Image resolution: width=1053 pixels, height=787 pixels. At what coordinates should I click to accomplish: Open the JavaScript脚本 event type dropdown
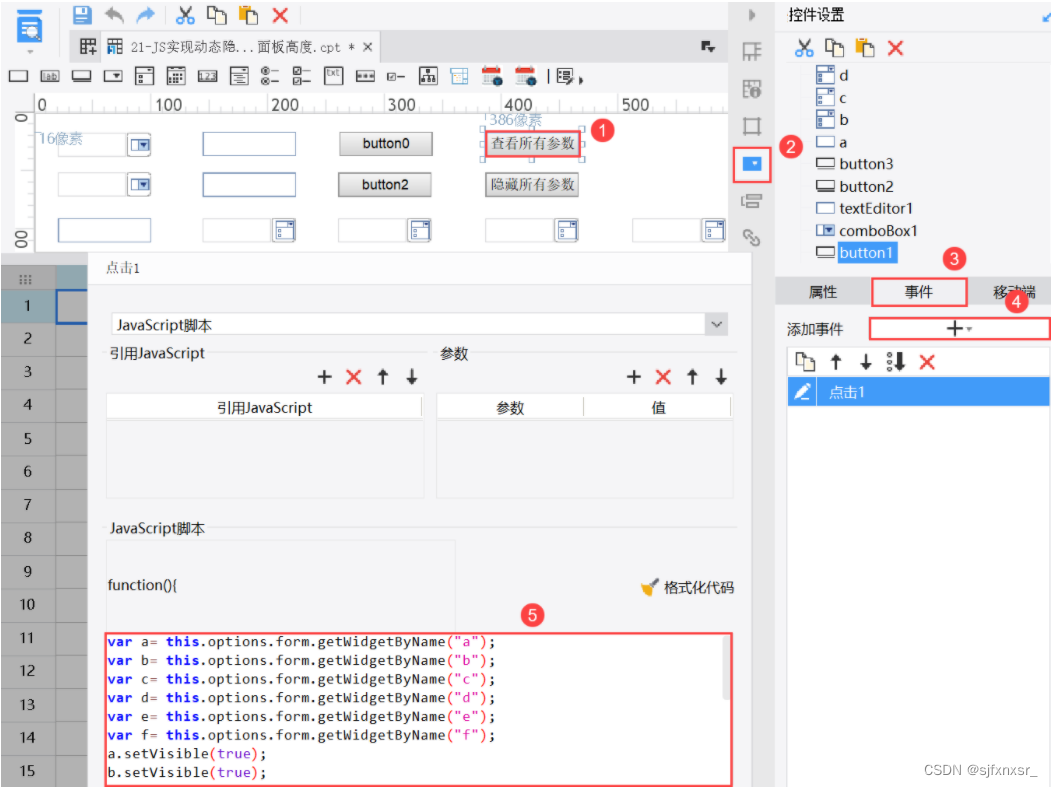click(715, 323)
